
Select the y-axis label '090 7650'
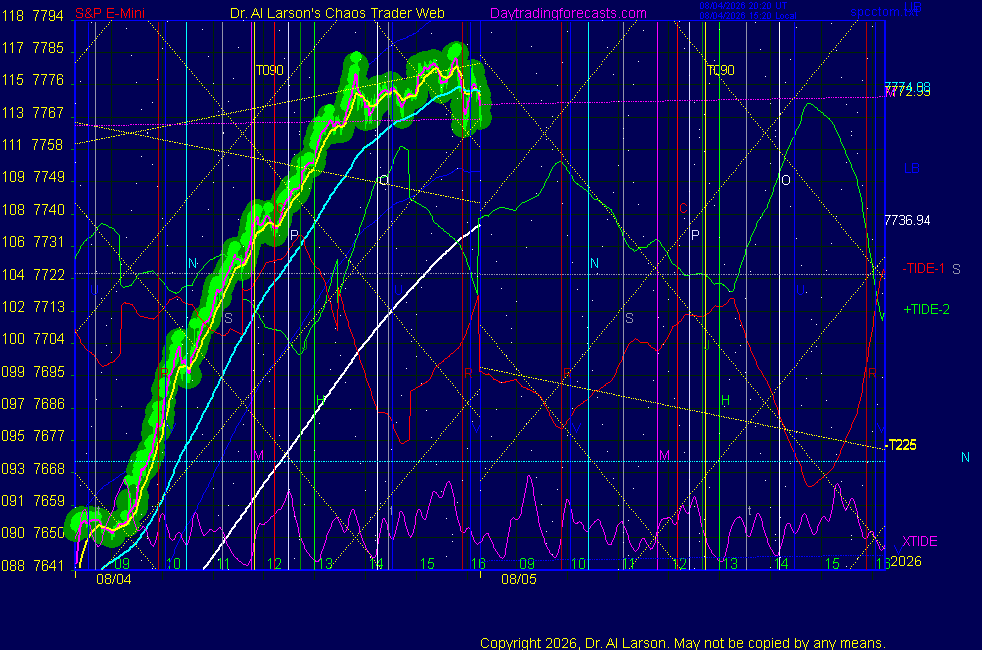tap(32, 533)
